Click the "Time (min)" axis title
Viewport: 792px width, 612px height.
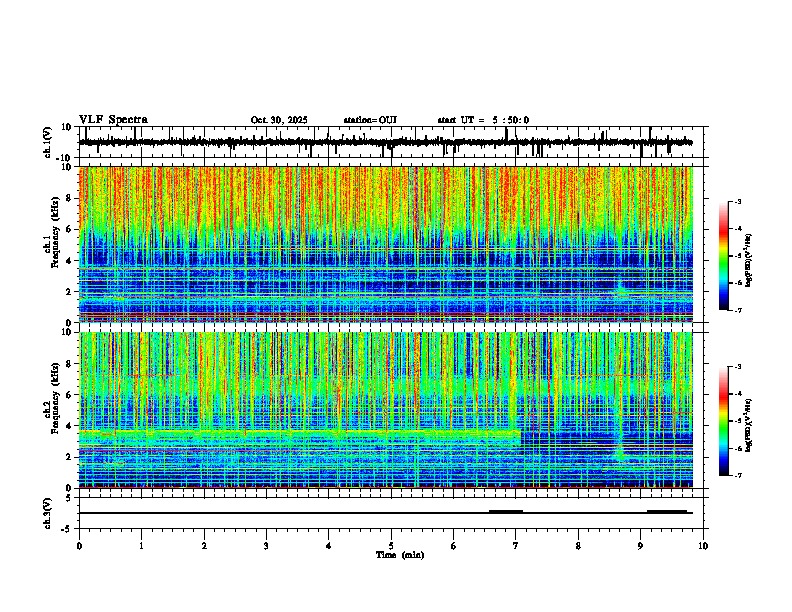(x=400, y=555)
